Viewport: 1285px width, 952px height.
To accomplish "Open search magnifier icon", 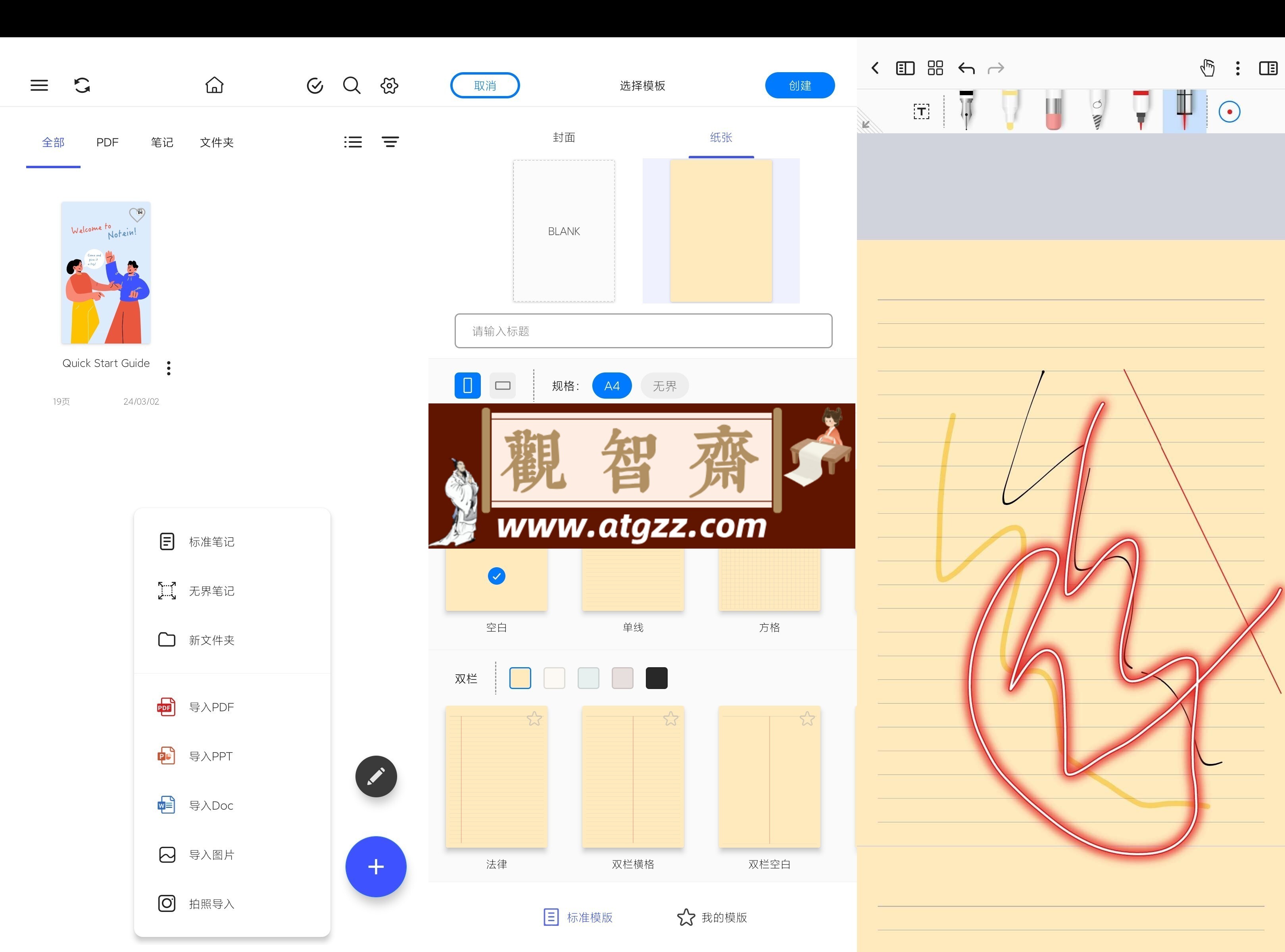I will click(x=352, y=85).
